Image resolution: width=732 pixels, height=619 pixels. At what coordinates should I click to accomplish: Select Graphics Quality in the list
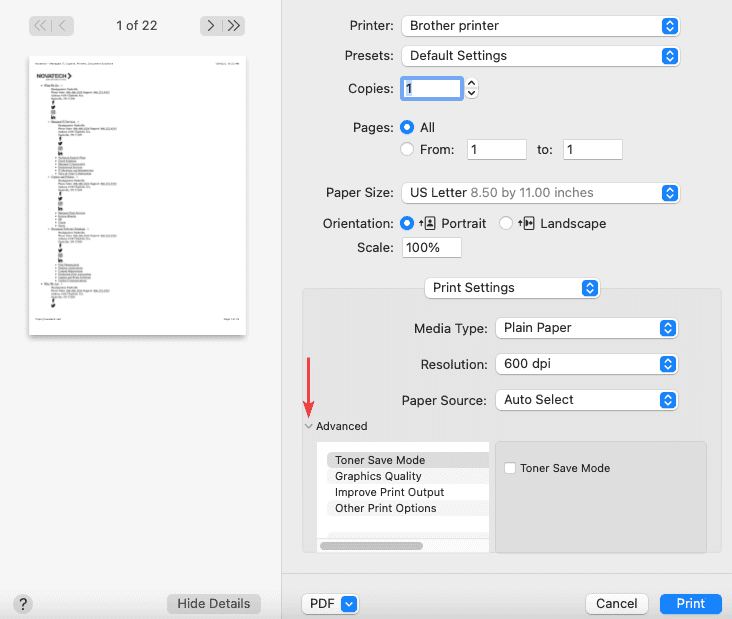[x=378, y=476]
